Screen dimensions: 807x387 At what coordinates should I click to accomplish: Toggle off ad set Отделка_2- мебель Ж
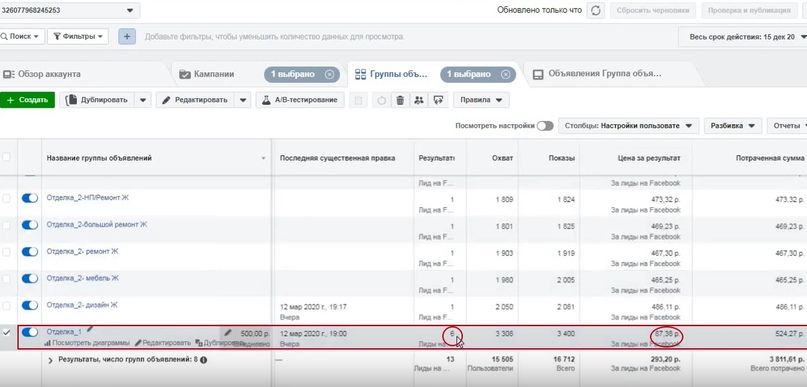pos(30,278)
